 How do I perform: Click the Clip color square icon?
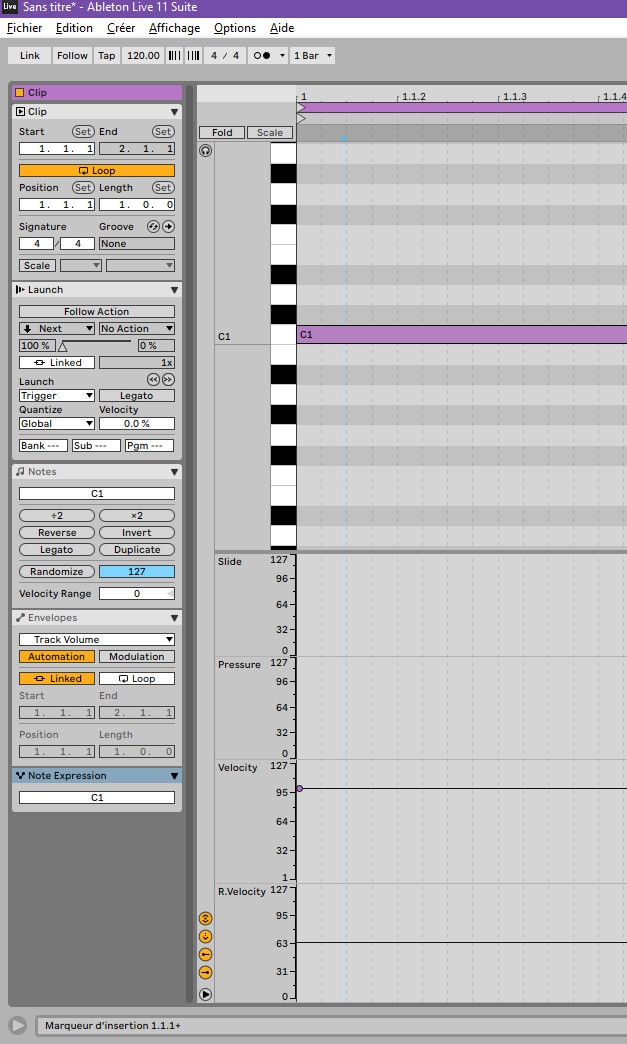point(19,93)
